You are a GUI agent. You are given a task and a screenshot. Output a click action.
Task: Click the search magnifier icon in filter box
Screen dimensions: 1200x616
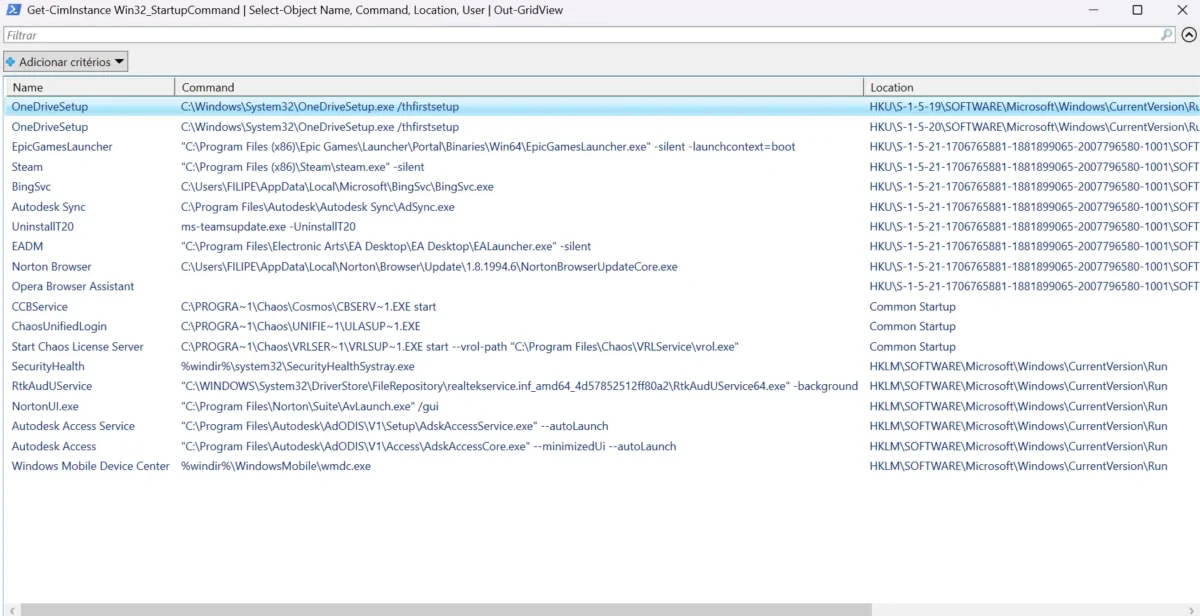click(1166, 35)
